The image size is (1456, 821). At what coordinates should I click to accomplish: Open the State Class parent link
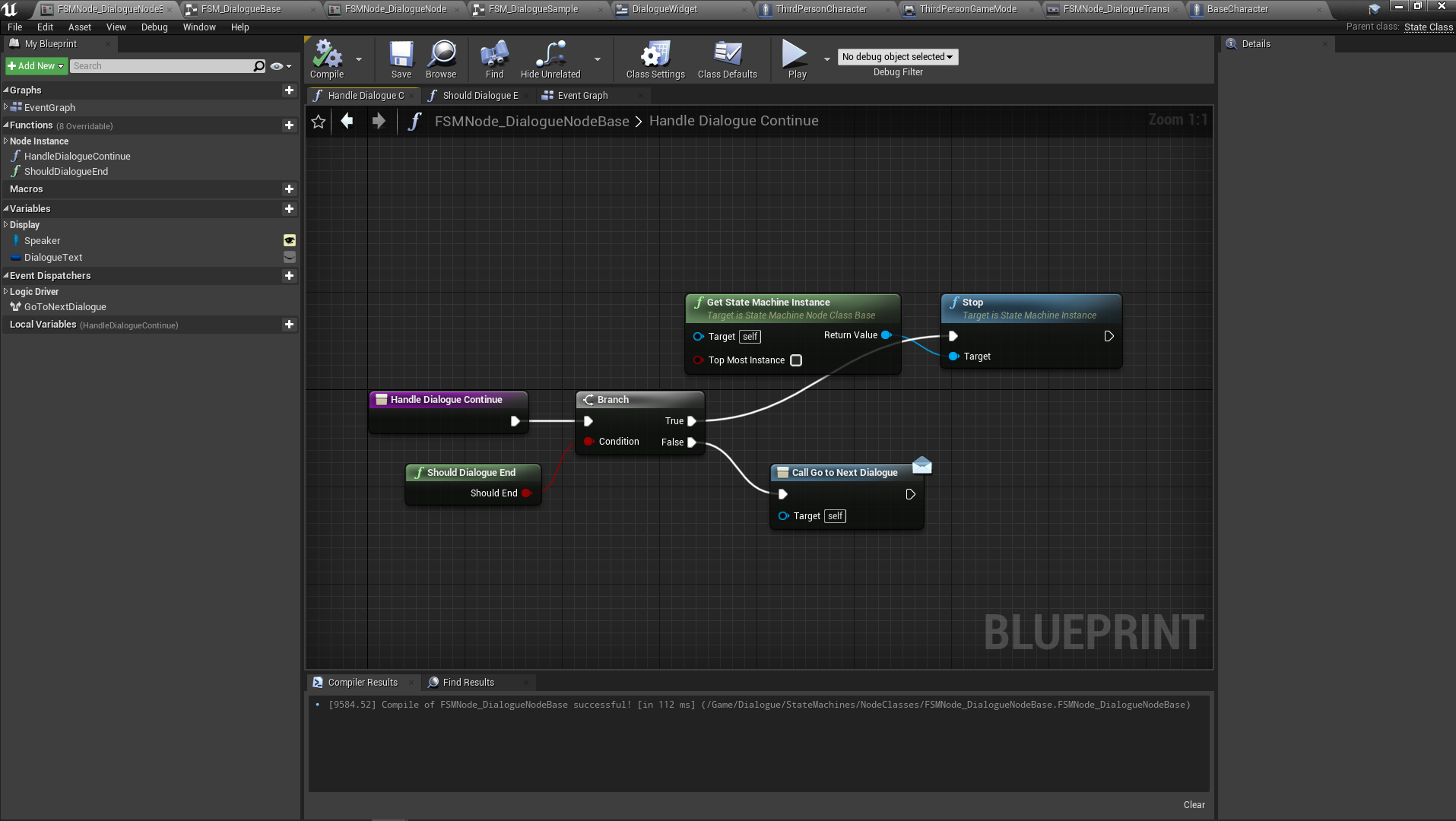coord(1428,27)
